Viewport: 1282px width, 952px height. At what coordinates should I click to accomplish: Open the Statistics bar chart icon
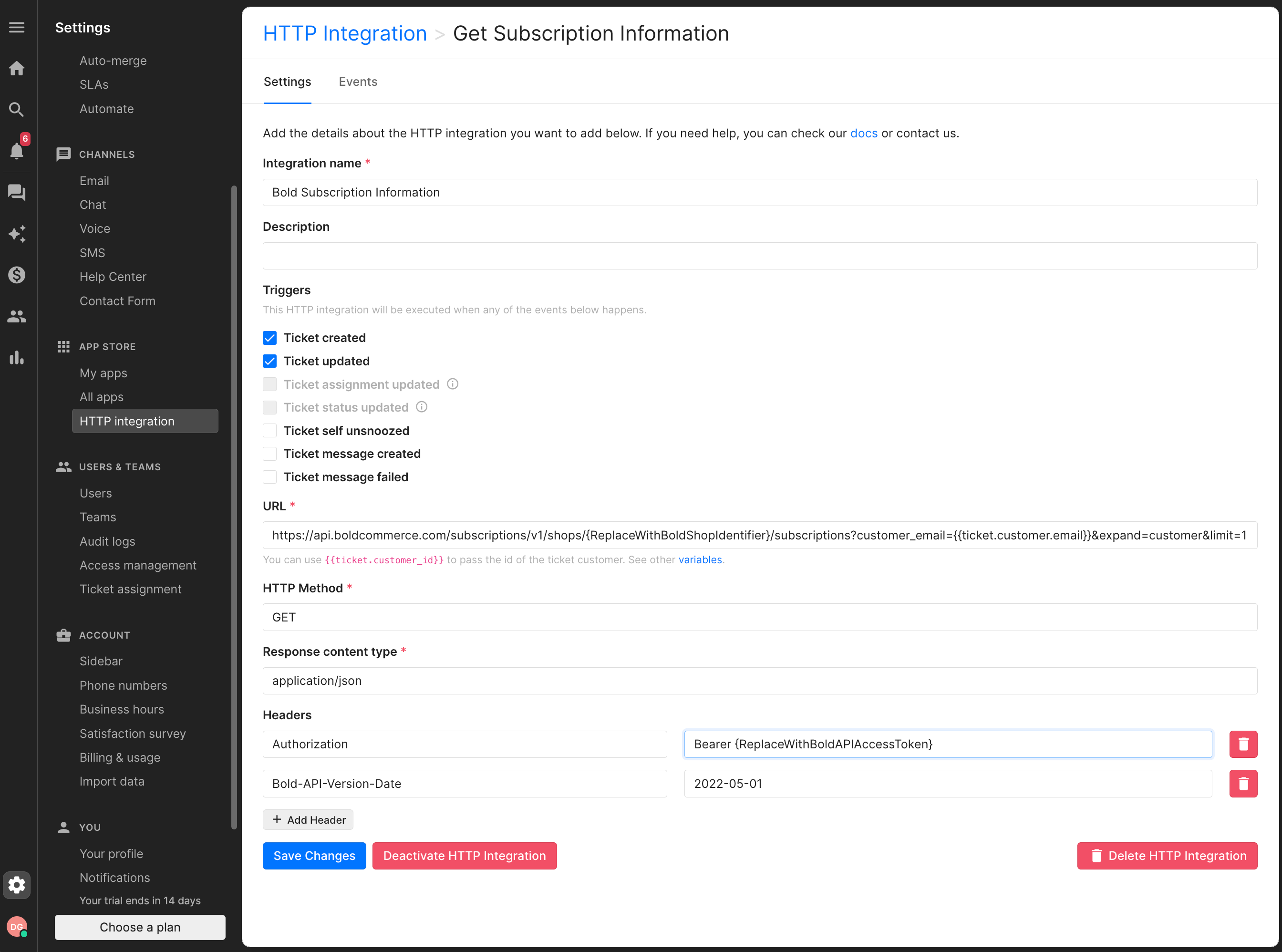point(17,357)
